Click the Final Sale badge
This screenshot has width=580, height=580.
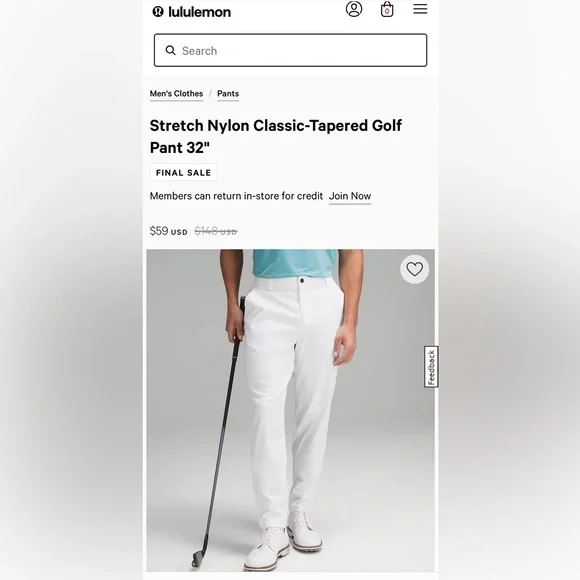point(183,173)
